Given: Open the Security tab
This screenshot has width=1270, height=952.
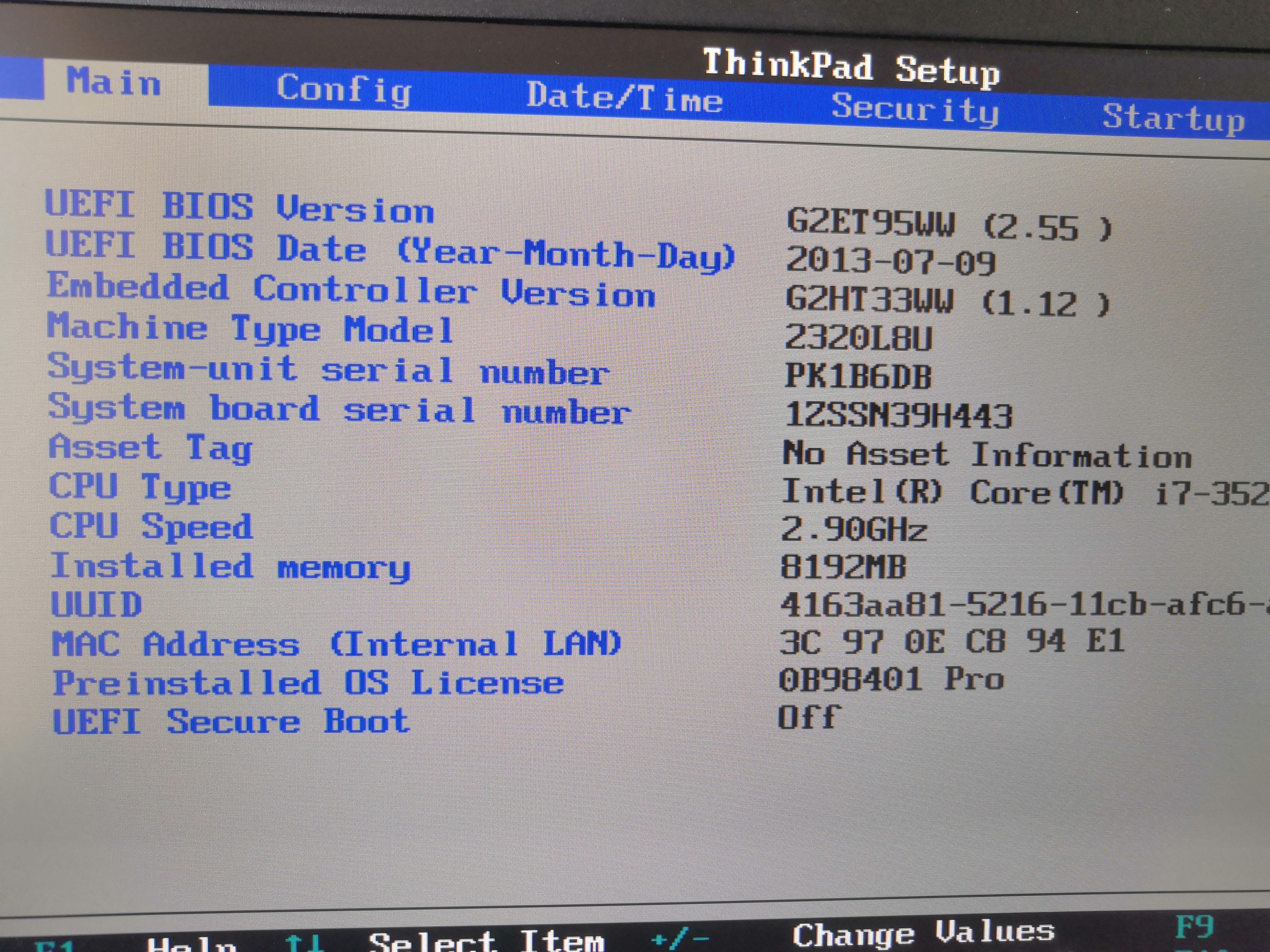Looking at the screenshot, I should click(x=915, y=109).
